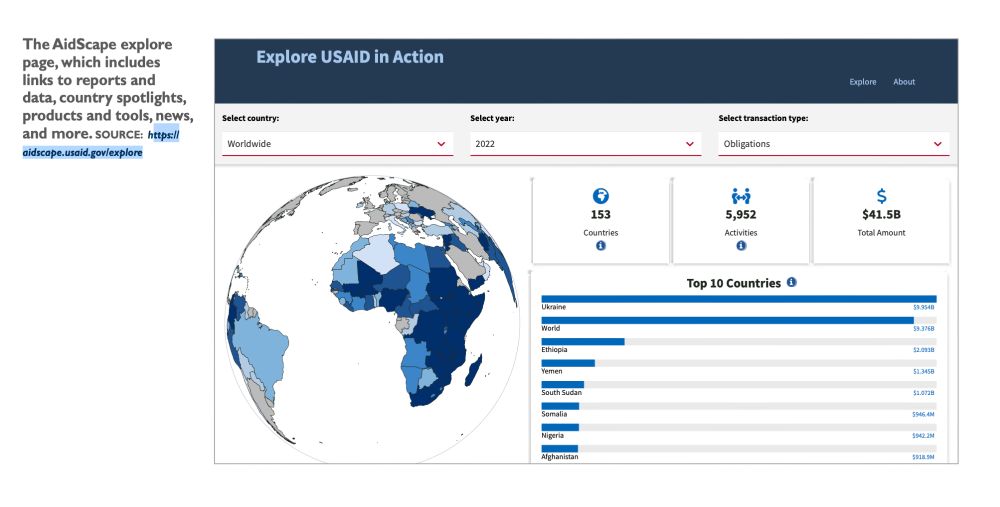
Task: Click the Somalia funding bar
Action: (560, 406)
